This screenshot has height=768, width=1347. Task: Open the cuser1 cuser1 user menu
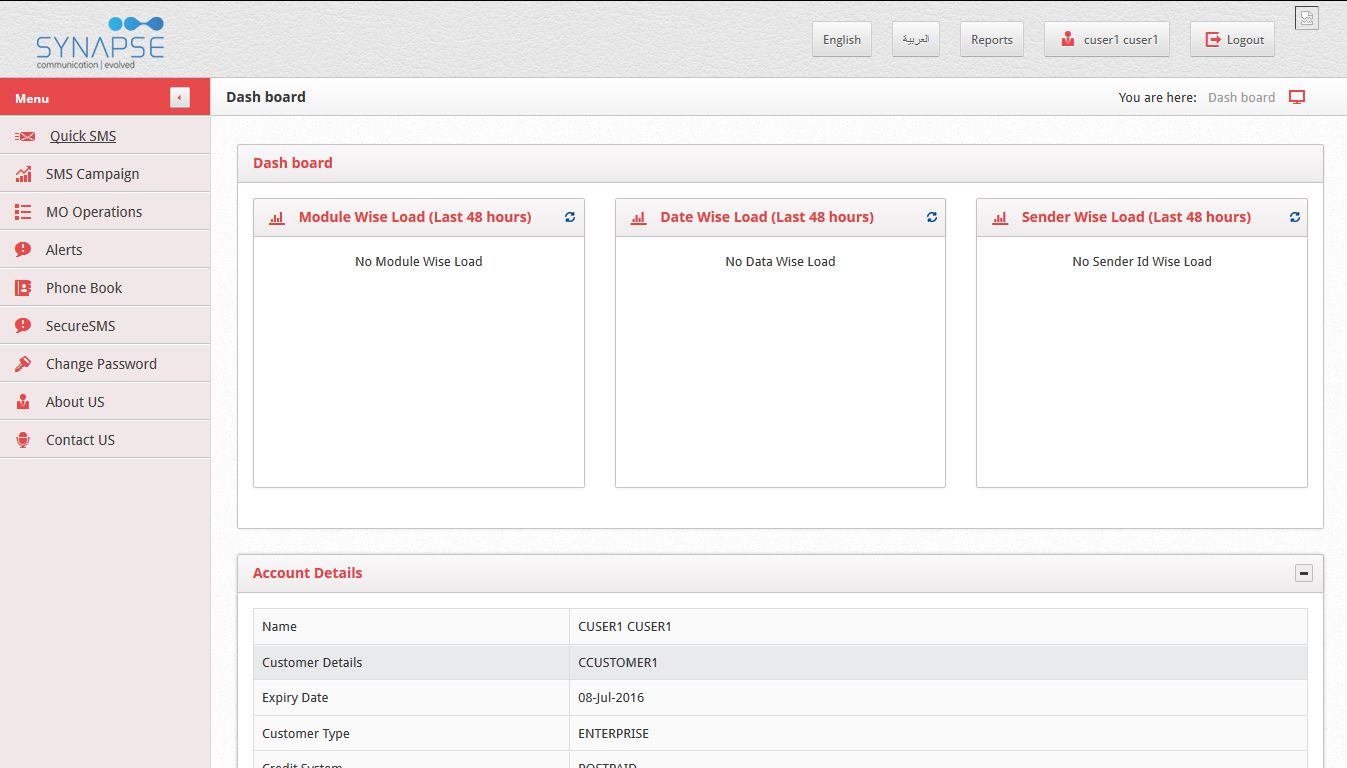point(1106,40)
